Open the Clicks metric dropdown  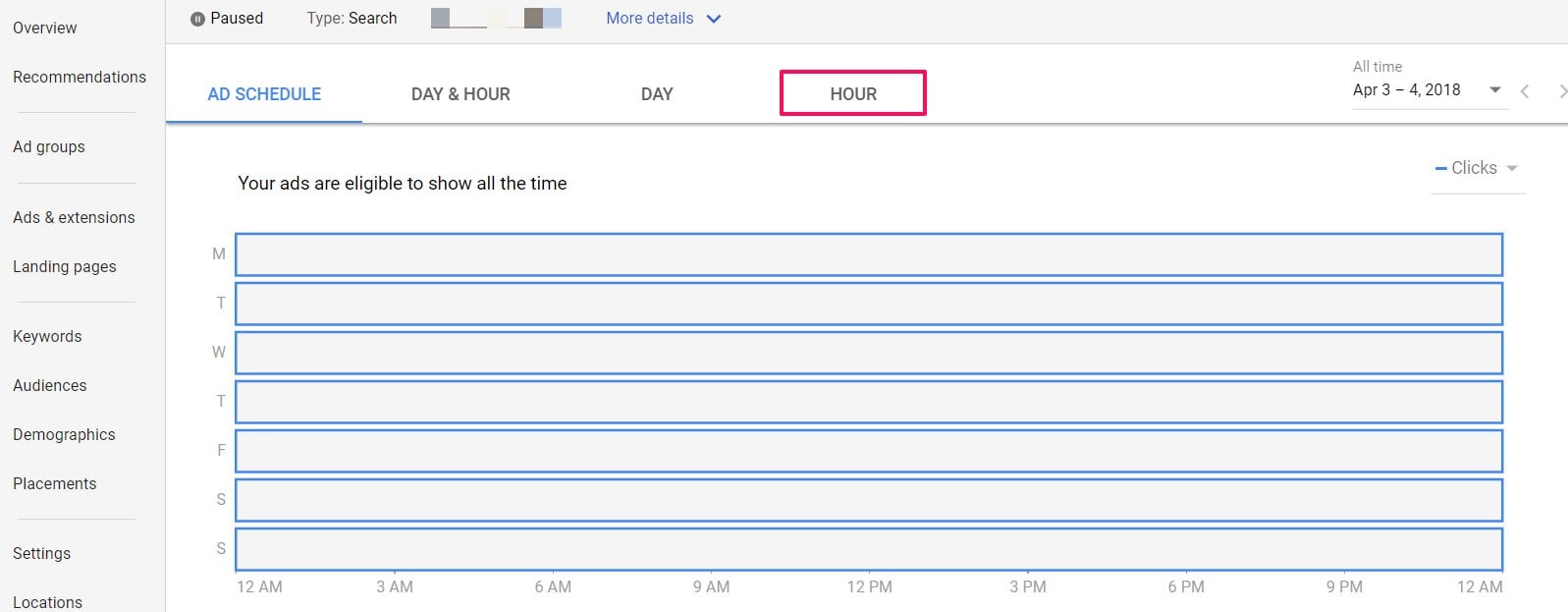pyautogui.click(x=1477, y=168)
